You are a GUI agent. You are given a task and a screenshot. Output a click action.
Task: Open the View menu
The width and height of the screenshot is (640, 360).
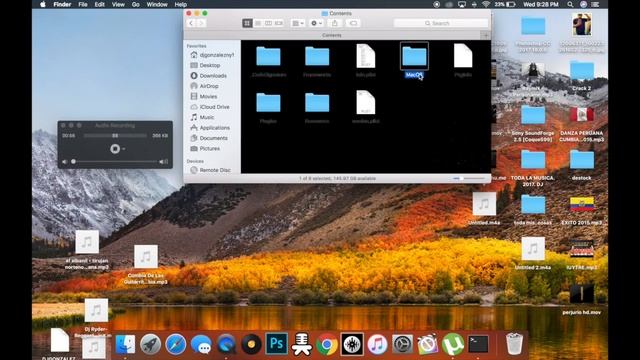pyautogui.click(x=118, y=4)
